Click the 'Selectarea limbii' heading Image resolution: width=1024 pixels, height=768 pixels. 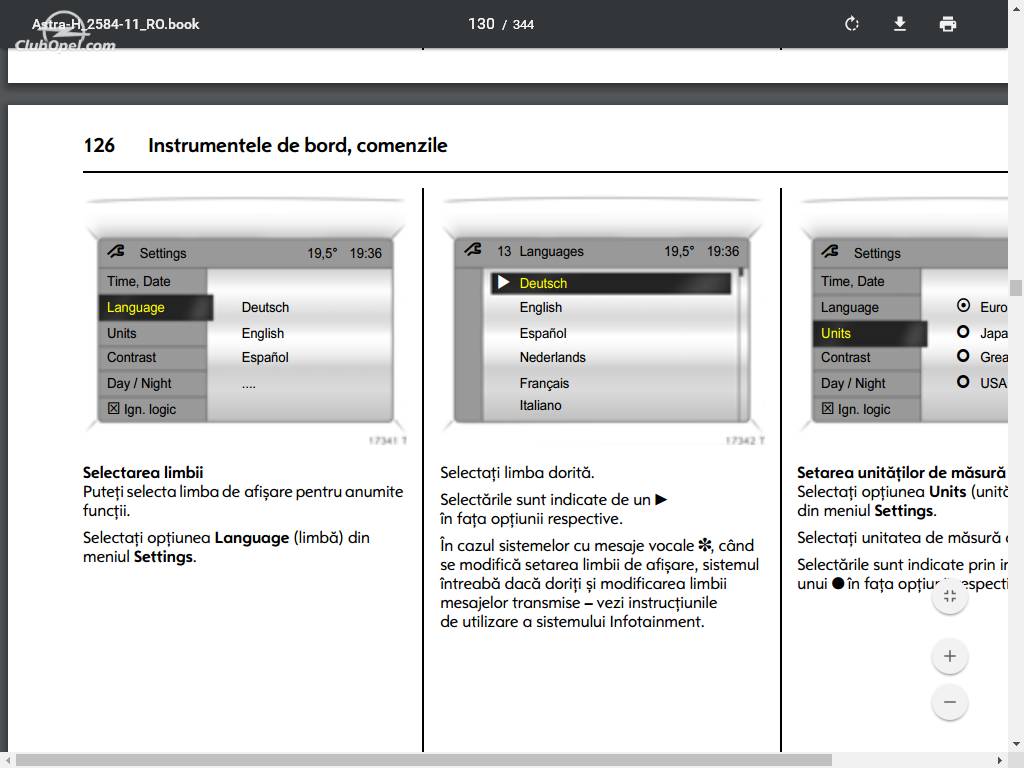coord(143,473)
